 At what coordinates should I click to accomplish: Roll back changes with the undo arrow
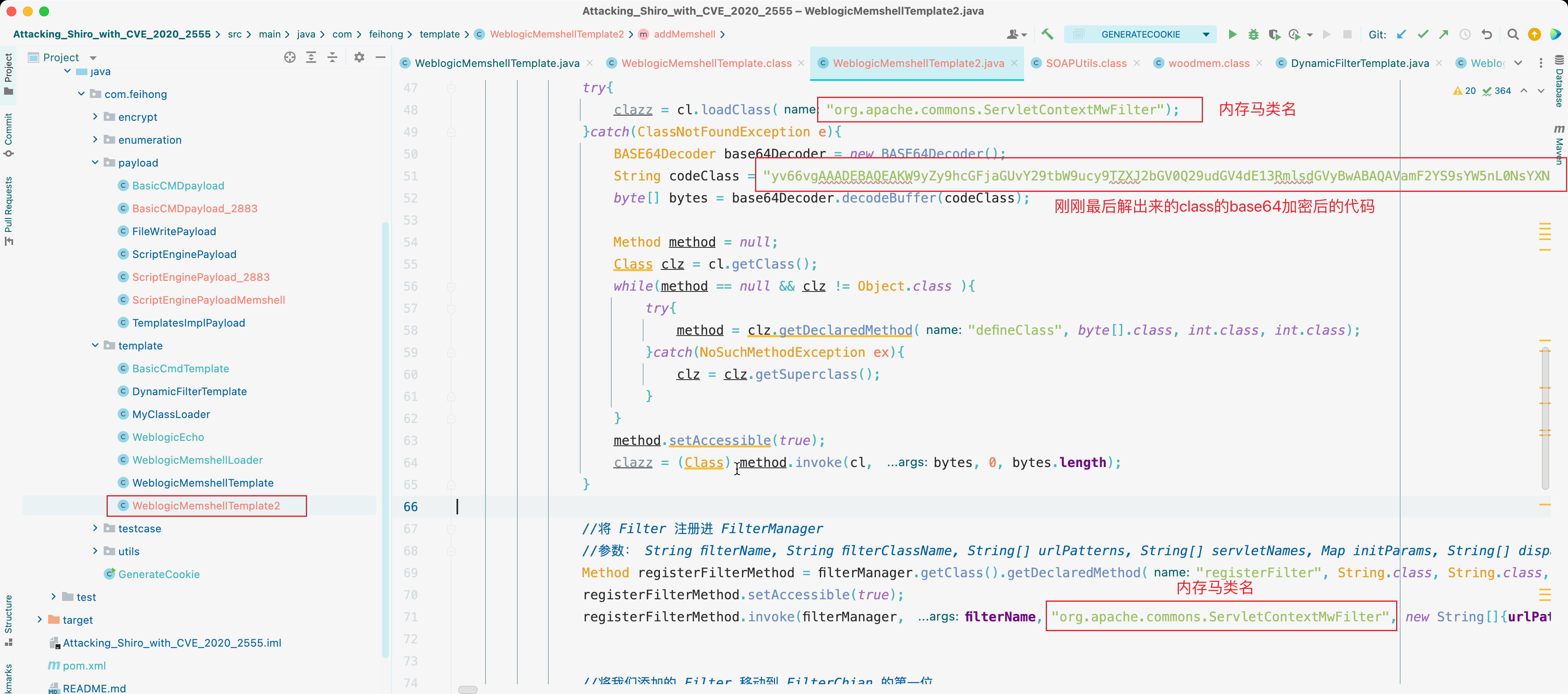(1487, 34)
